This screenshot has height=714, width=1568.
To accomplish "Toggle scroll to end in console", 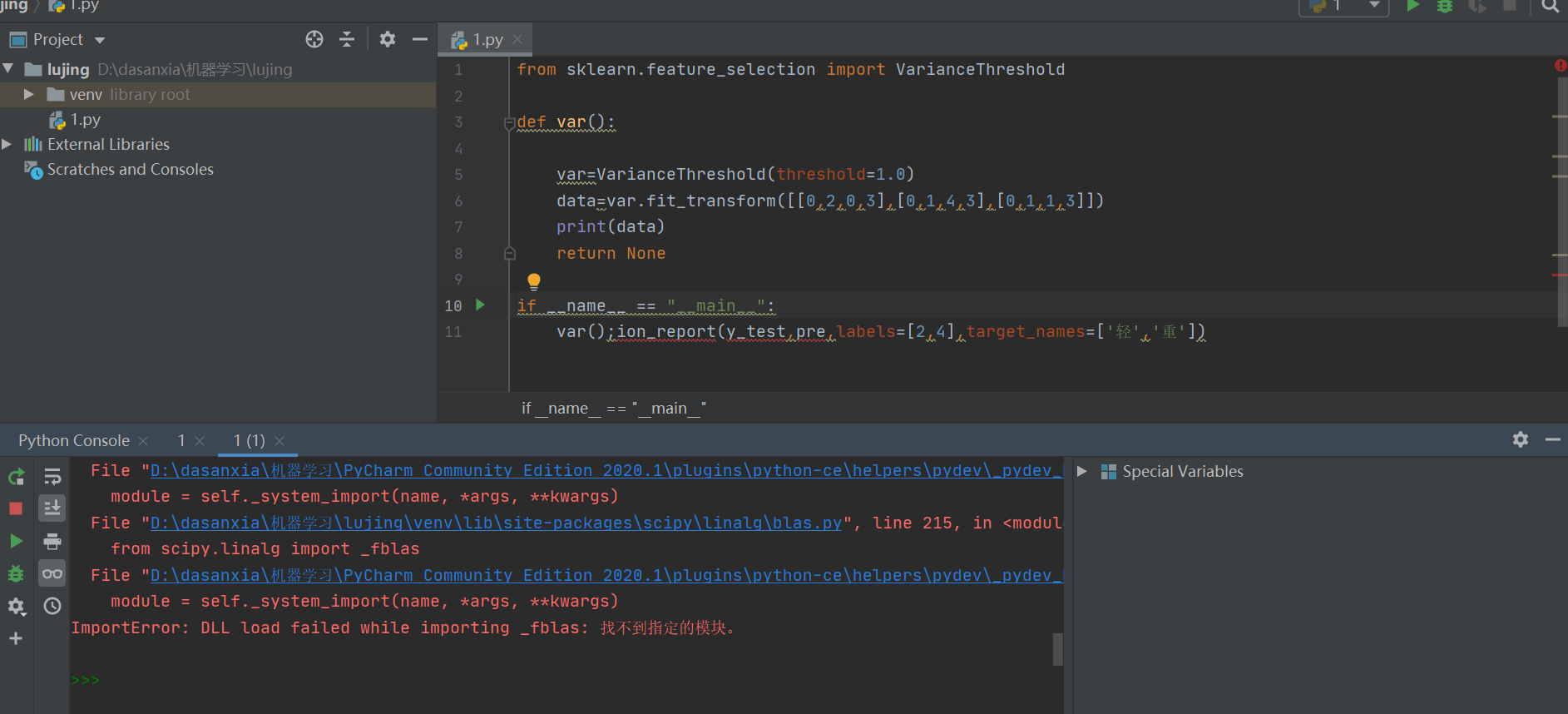I will point(52,508).
